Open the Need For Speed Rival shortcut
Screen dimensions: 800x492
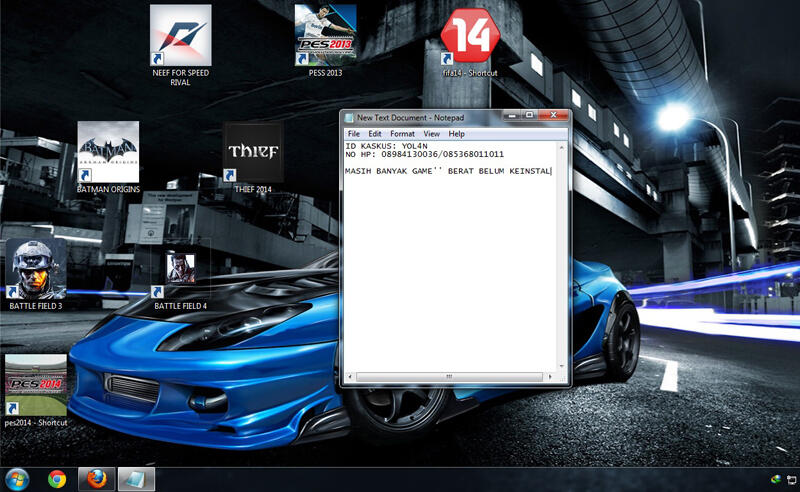coord(180,35)
